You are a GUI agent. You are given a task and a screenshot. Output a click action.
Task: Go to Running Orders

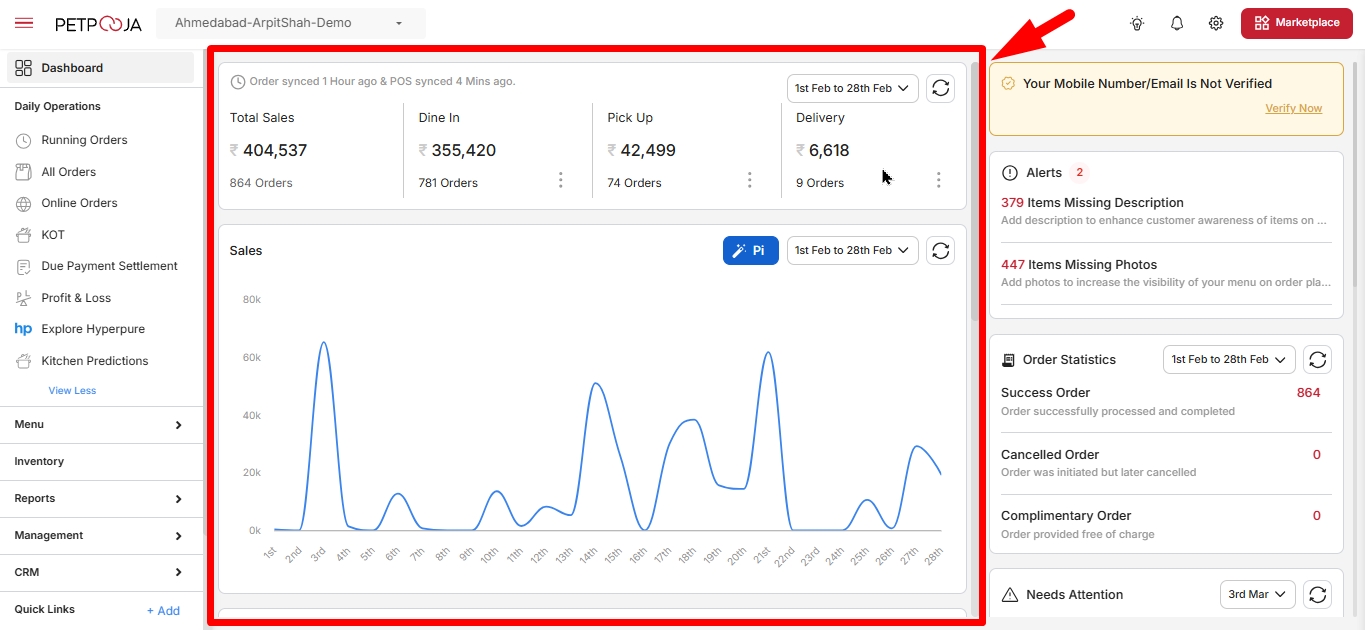coord(84,140)
